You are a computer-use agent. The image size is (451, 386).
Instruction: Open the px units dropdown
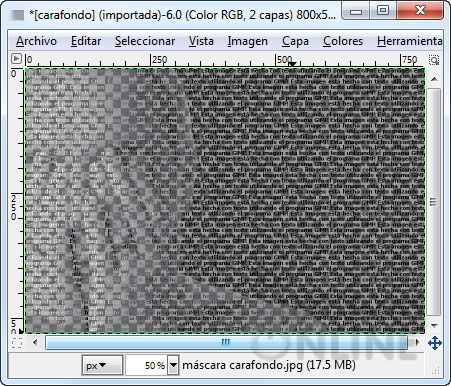102,365
